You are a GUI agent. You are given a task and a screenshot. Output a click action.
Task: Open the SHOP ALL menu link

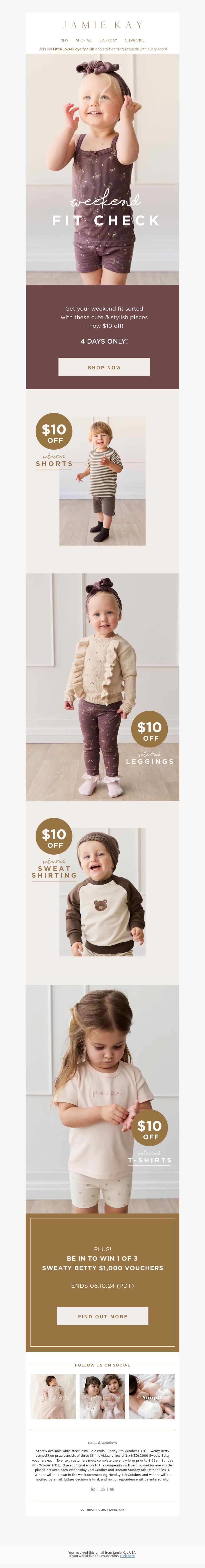coord(84,40)
